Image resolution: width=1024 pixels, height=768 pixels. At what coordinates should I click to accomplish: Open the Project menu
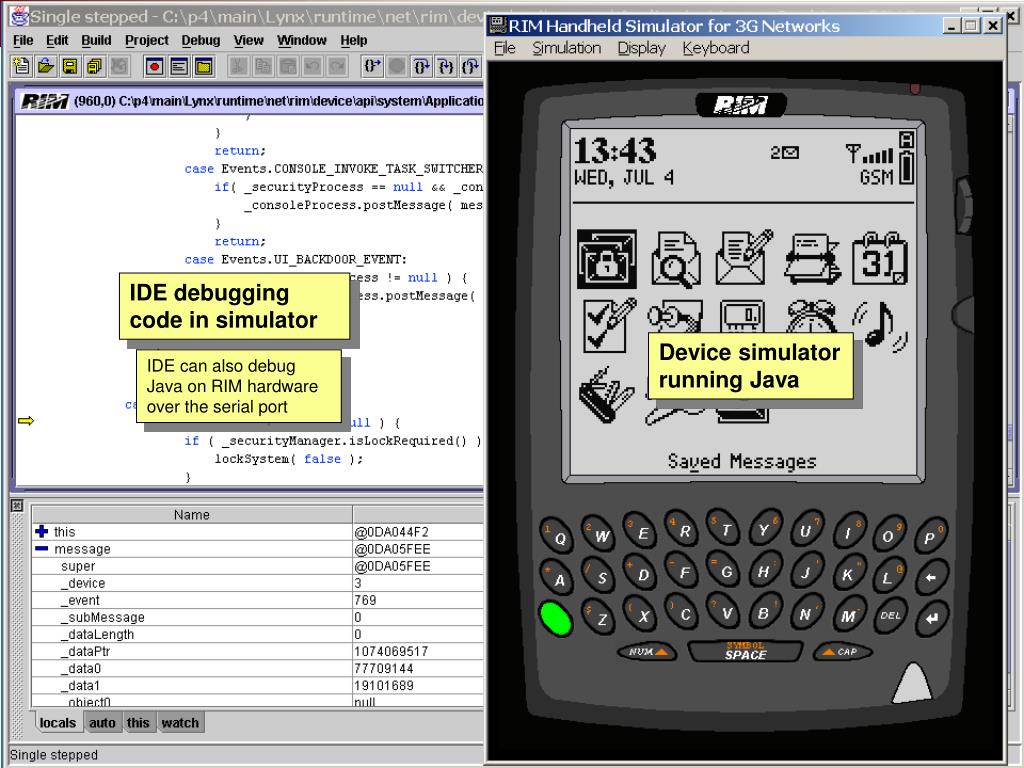coord(147,40)
